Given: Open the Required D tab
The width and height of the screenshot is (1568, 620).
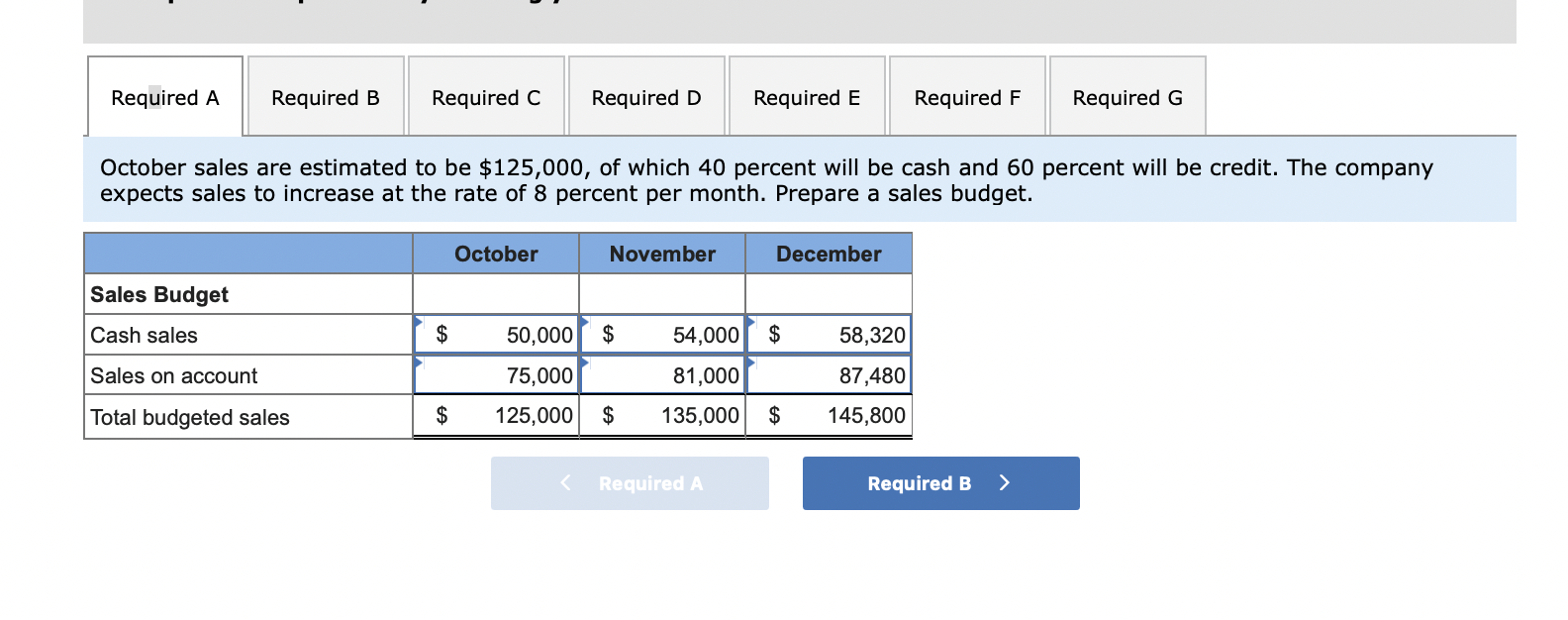Looking at the screenshot, I should 646,97.
